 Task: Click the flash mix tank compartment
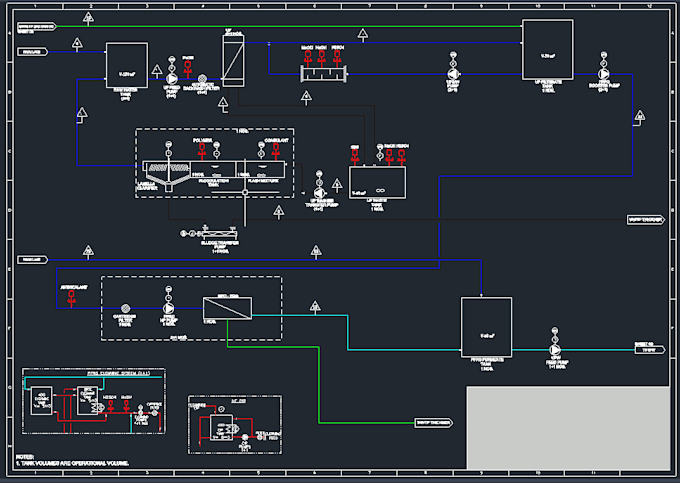(261, 170)
